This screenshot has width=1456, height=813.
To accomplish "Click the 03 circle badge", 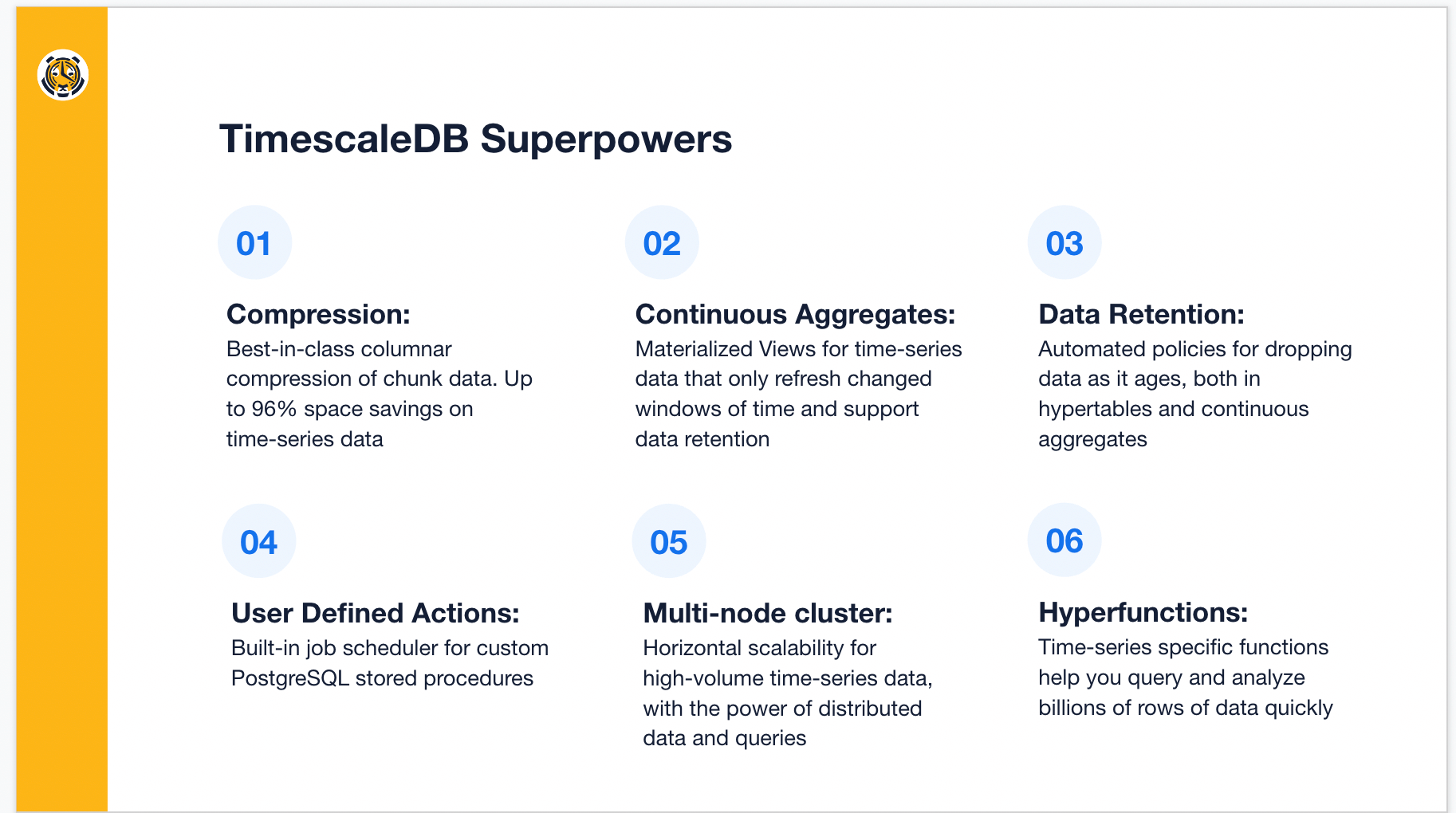I will pos(1064,242).
